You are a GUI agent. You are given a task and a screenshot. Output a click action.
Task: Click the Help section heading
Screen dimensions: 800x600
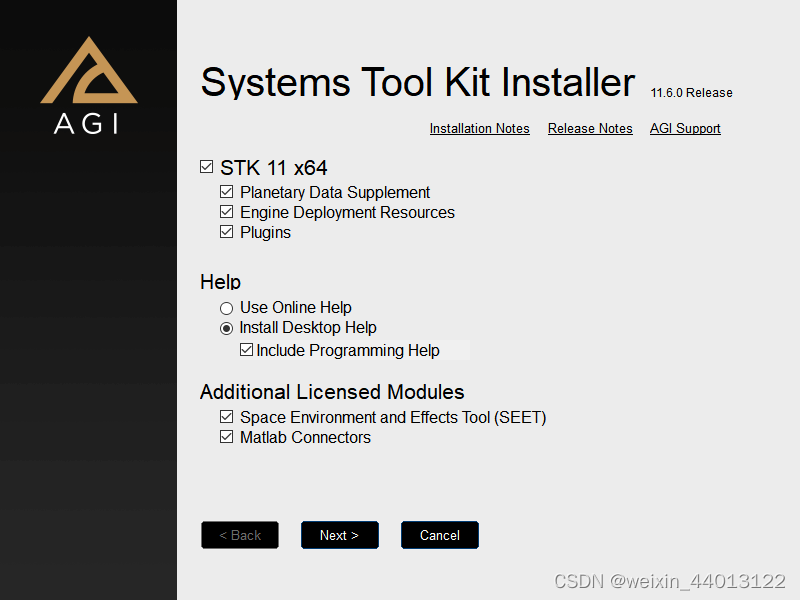pos(220,282)
